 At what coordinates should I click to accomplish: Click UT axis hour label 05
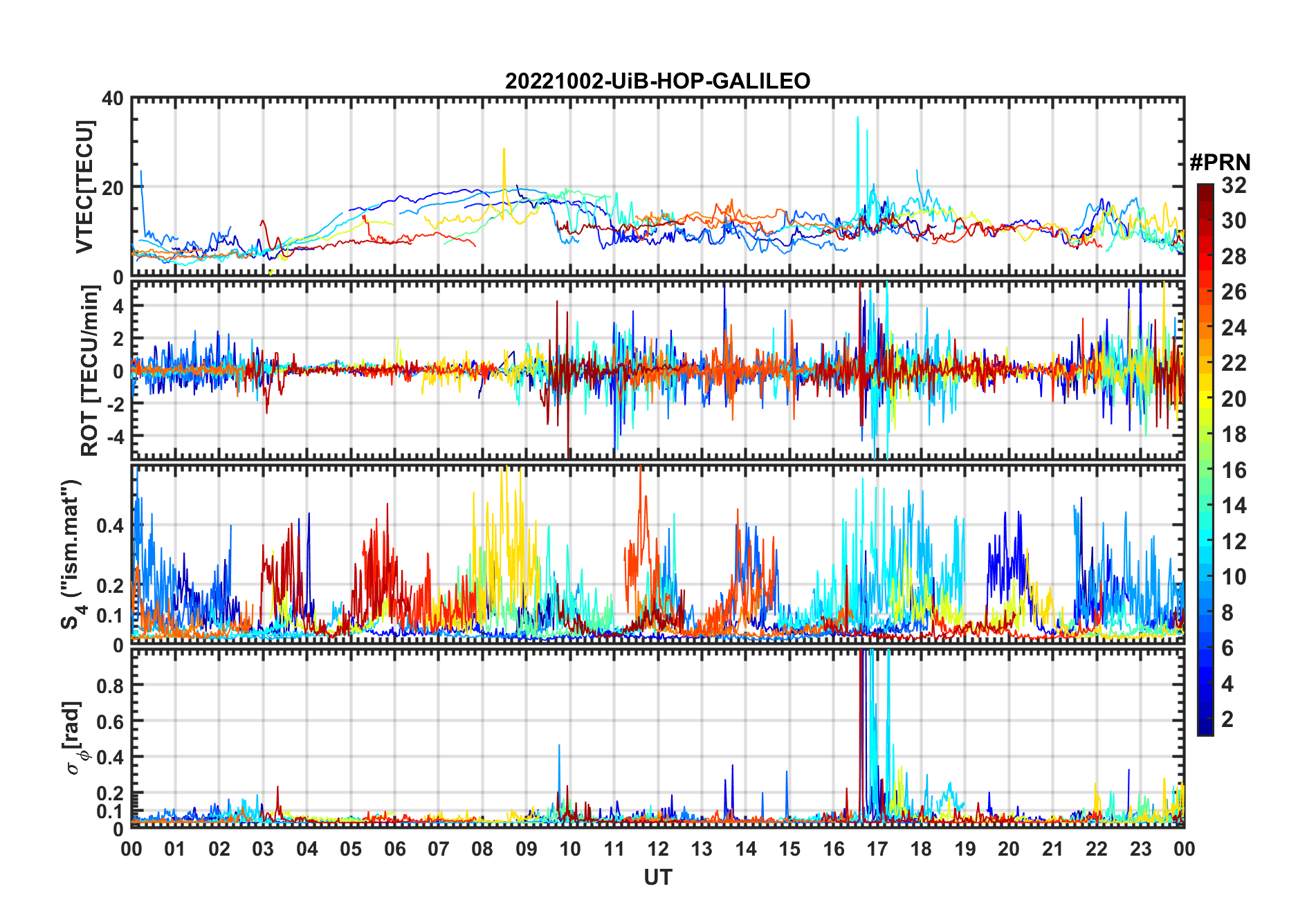point(351,849)
